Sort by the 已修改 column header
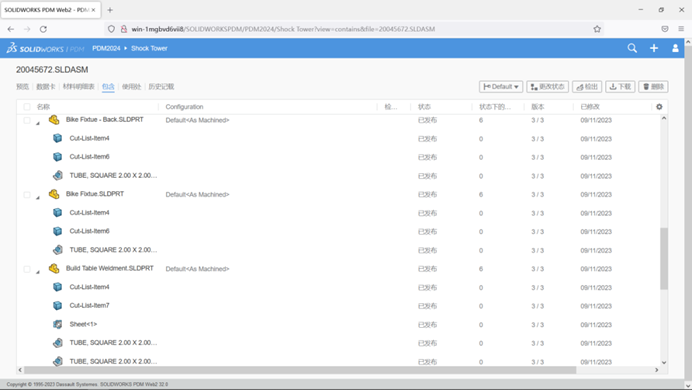 pyautogui.click(x=590, y=107)
